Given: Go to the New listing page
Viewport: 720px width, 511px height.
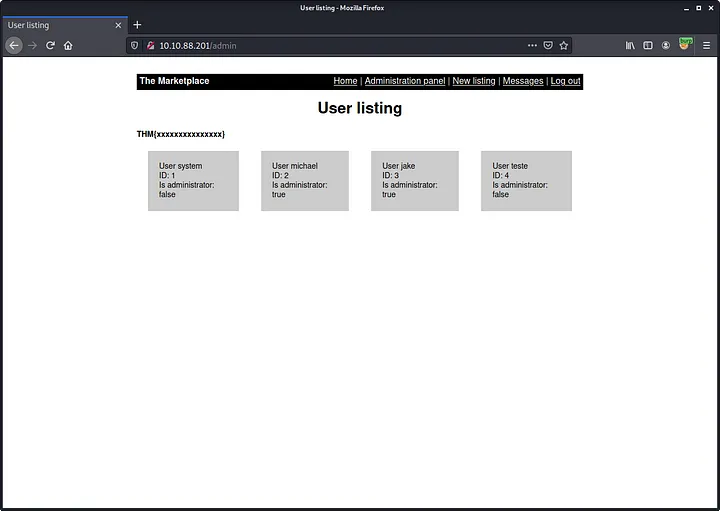Looking at the screenshot, I should tap(474, 81).
